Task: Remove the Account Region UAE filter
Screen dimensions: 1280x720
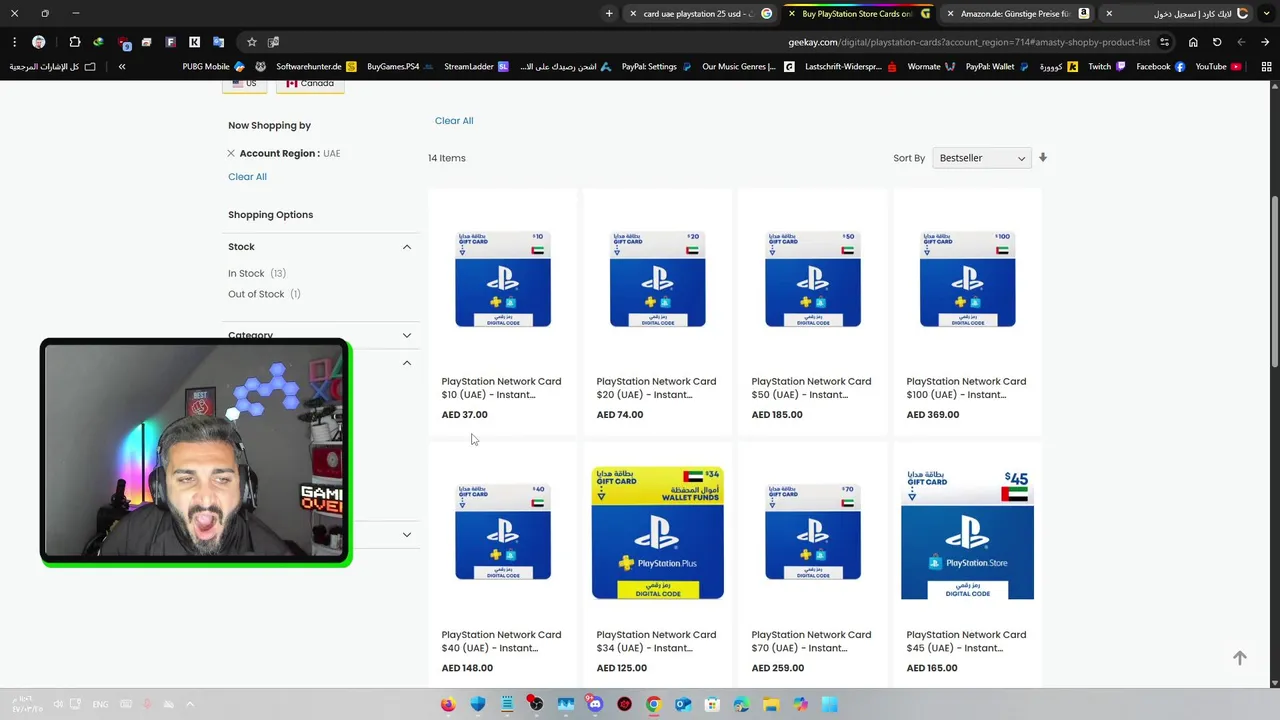Action: tap(231, 153)
